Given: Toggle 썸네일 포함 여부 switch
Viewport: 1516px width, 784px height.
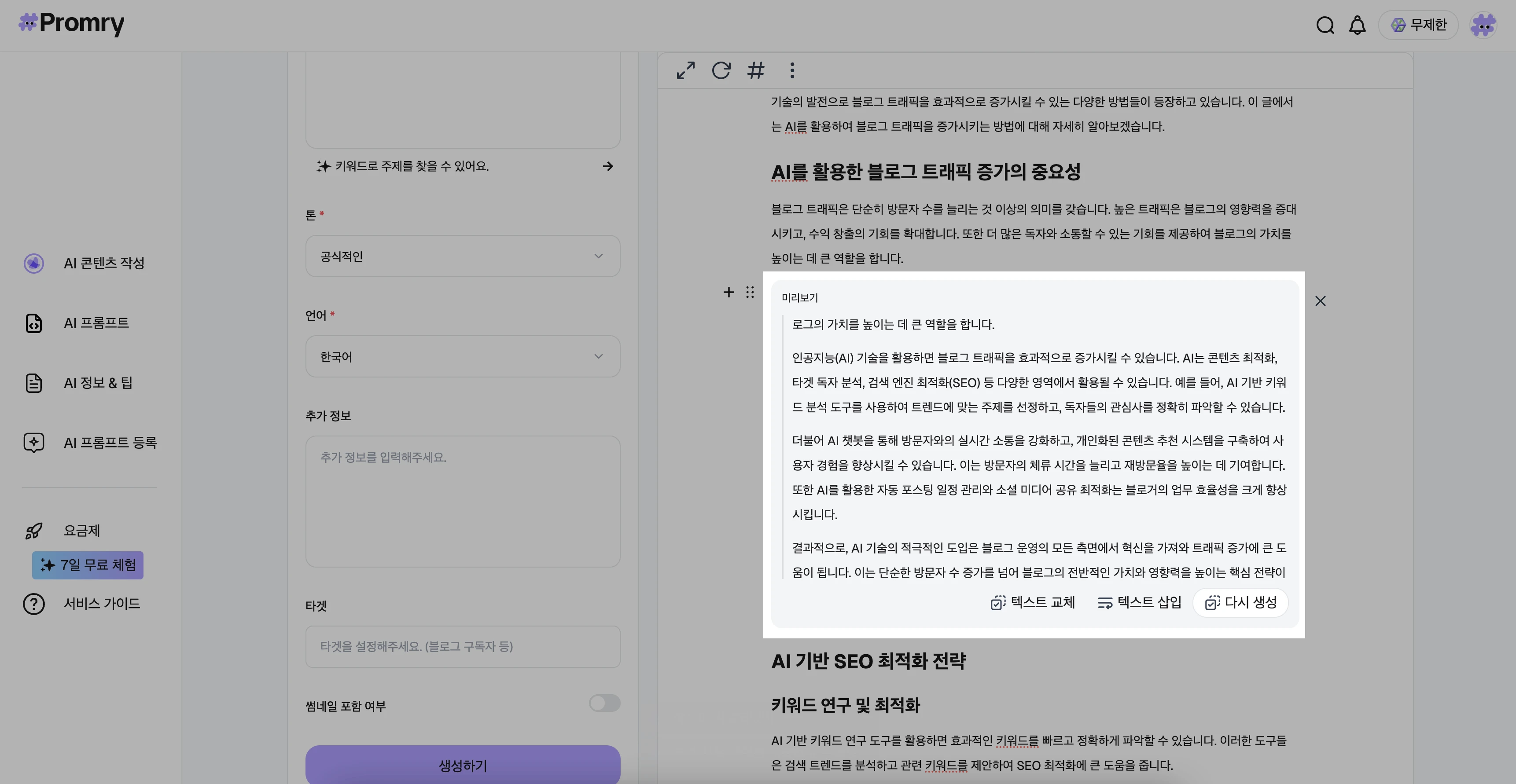Looking at the screenshot, I should (604, 703).
